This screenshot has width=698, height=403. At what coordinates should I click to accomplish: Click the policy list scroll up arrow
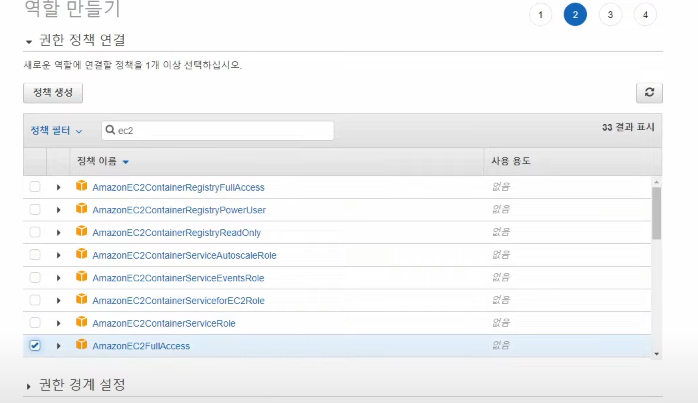[657, 182]
